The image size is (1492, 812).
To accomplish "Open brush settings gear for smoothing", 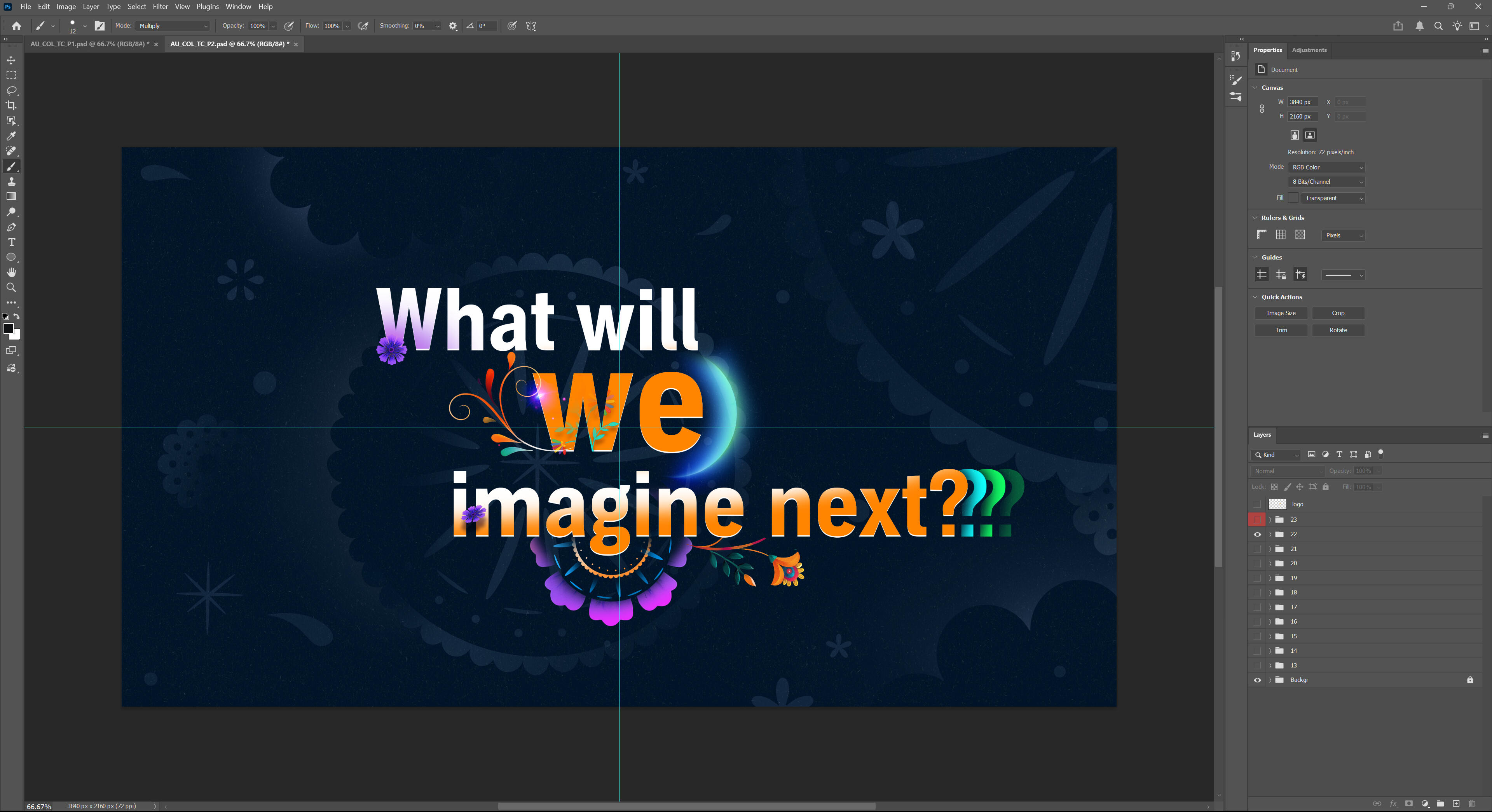I will (453, 26).
